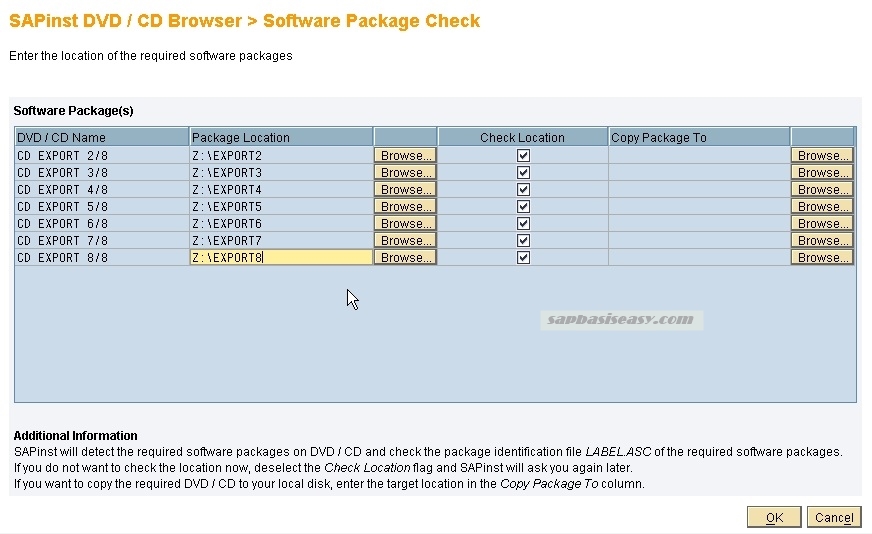872x534 pixels.
Task: Click the Package Location column header
Action: [x=281, y=137]
